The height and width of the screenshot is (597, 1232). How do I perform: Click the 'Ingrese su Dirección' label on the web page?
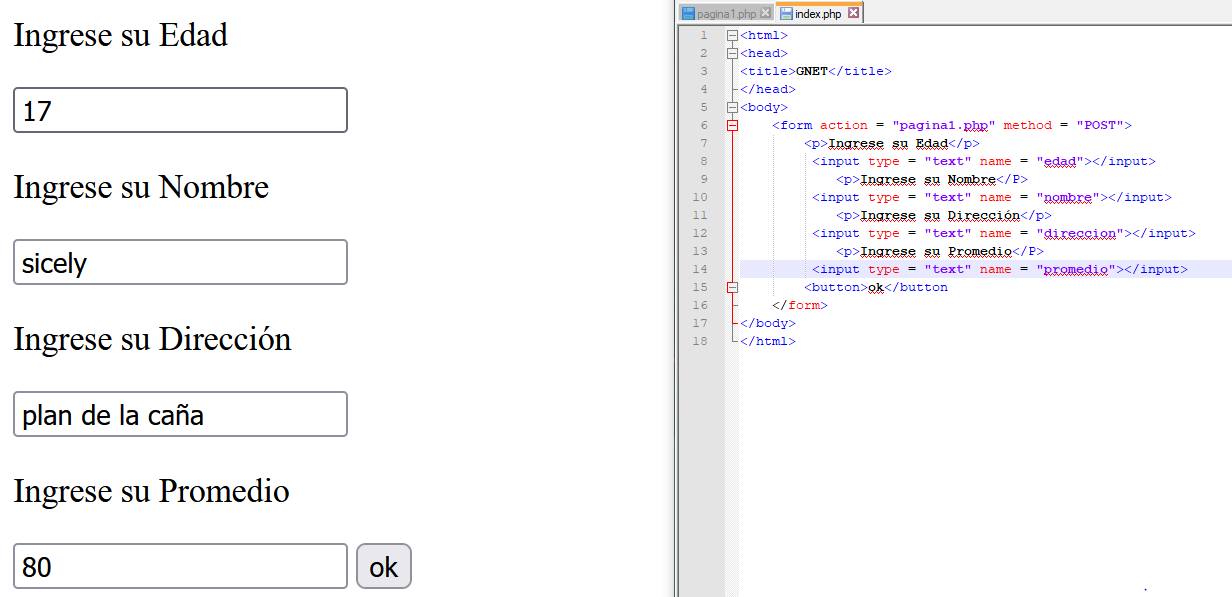152,339
